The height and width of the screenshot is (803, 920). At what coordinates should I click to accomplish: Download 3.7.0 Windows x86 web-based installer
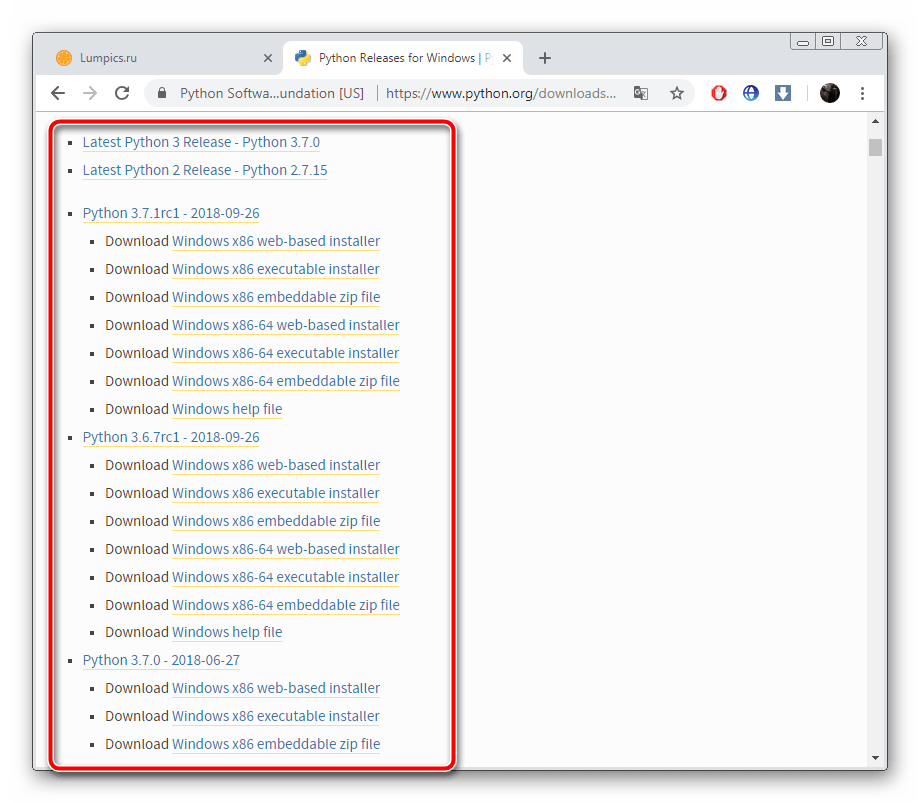(276, 689)
